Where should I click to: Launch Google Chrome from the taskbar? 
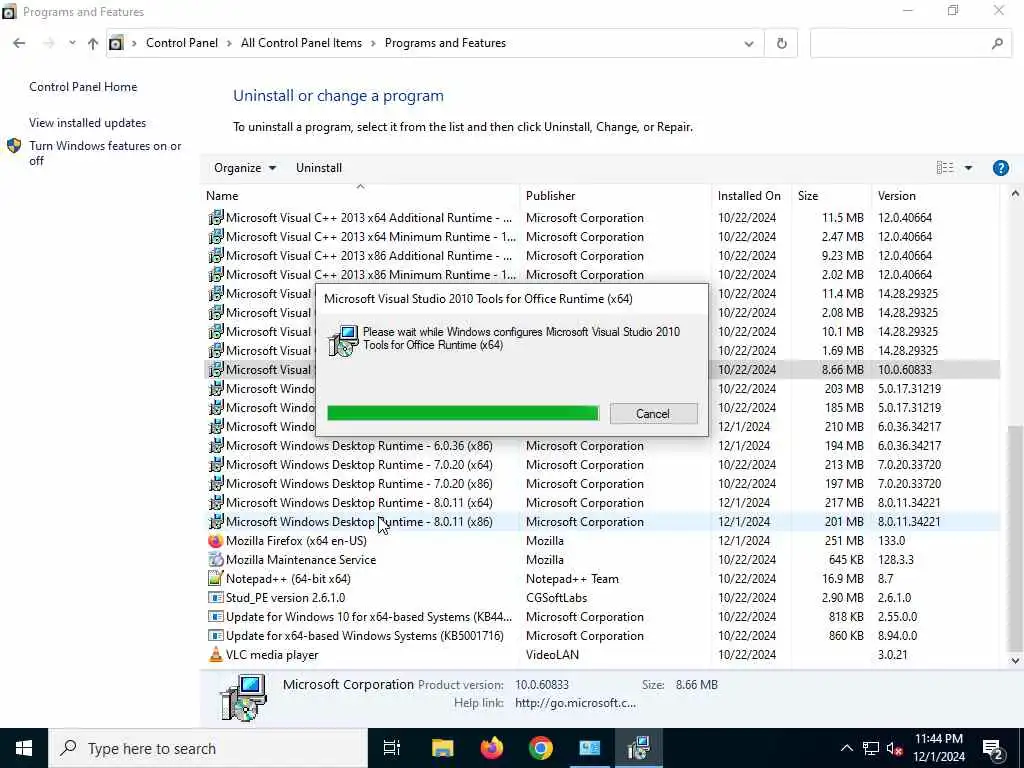[541, 748]
